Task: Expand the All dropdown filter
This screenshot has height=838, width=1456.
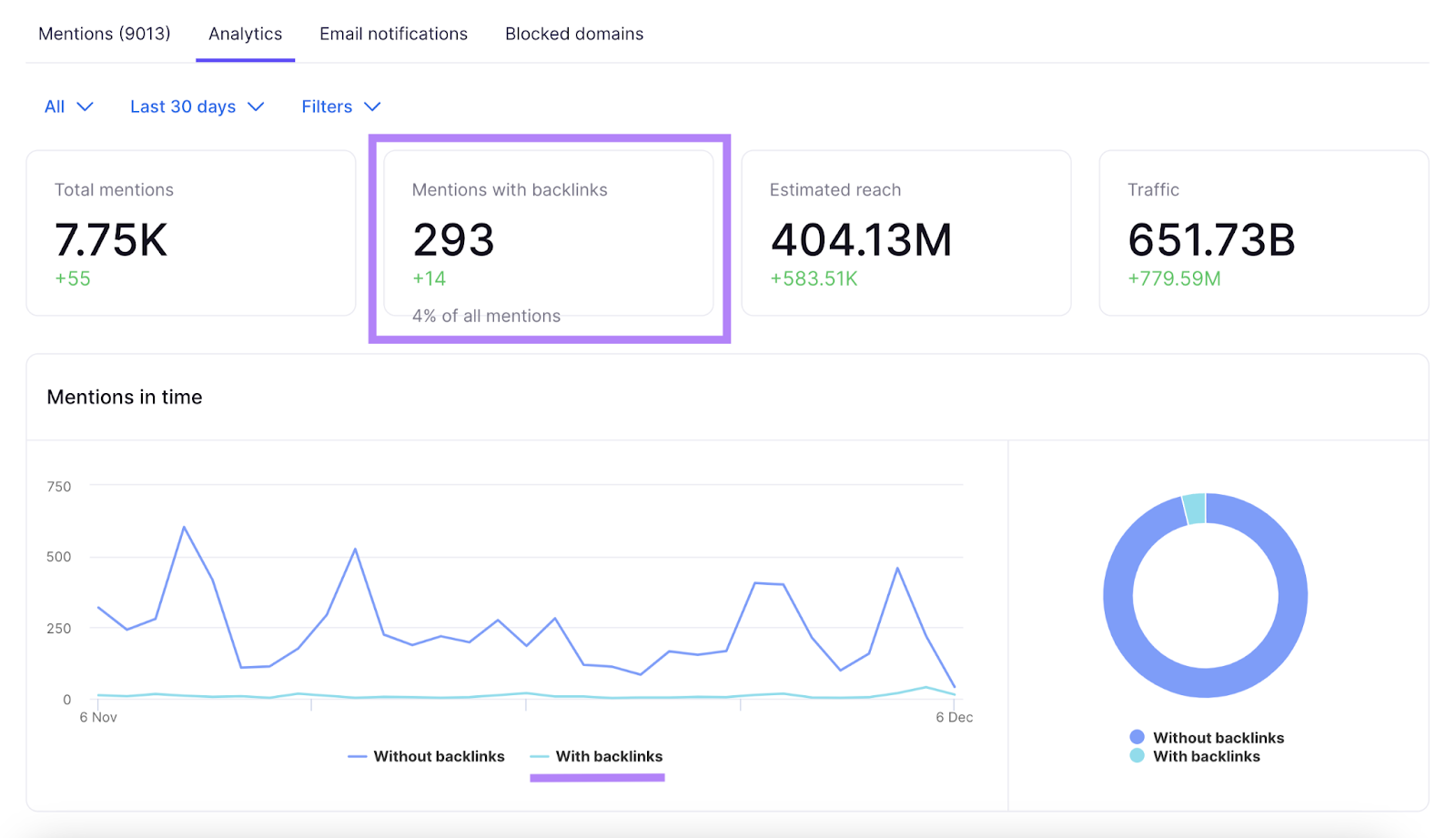Action: [x=69, y=106]
